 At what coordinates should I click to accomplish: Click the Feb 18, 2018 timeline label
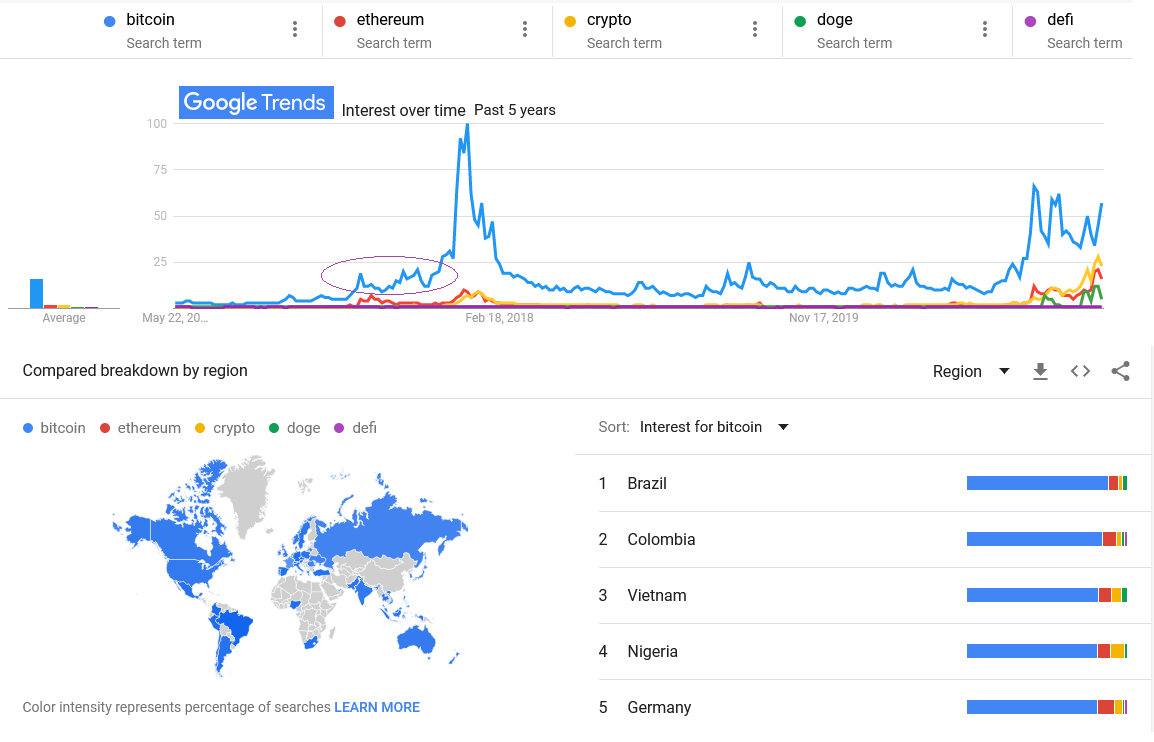499,318
